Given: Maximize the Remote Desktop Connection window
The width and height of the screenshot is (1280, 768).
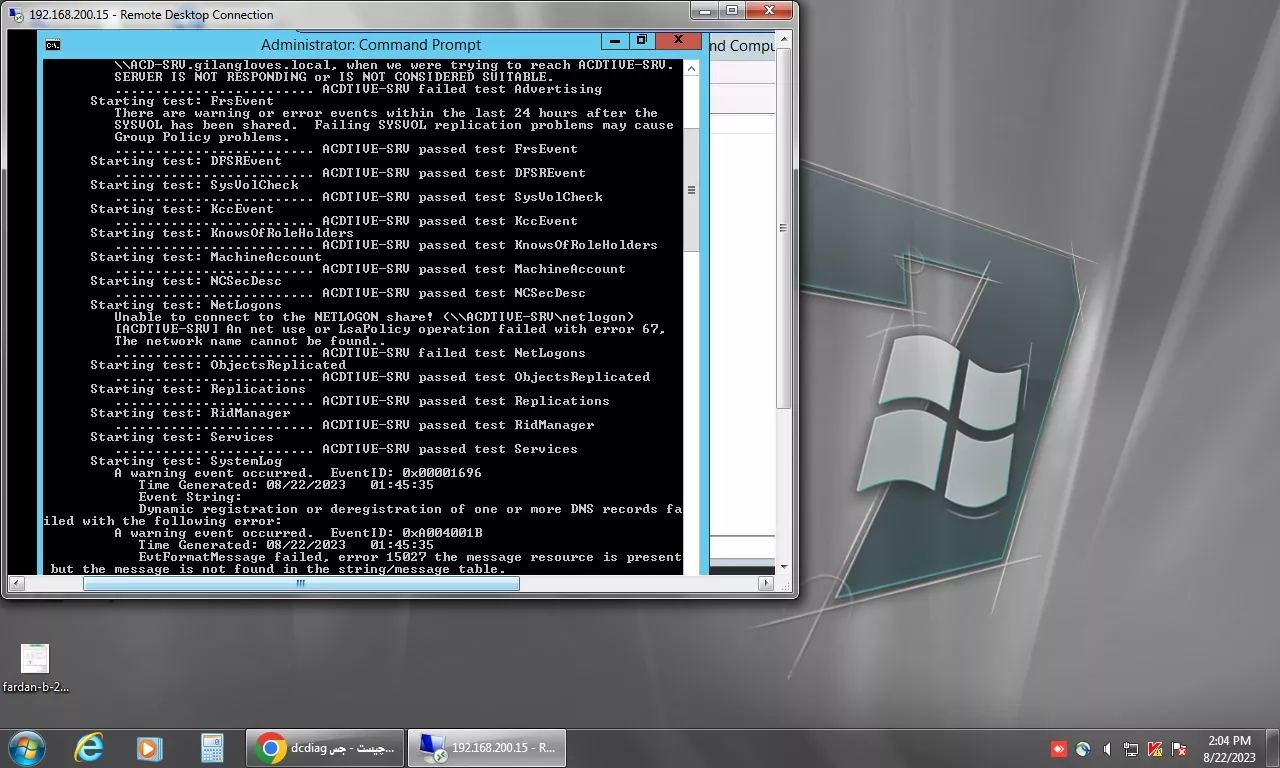Looking at the screenshot, I should (x=732, y=11).
